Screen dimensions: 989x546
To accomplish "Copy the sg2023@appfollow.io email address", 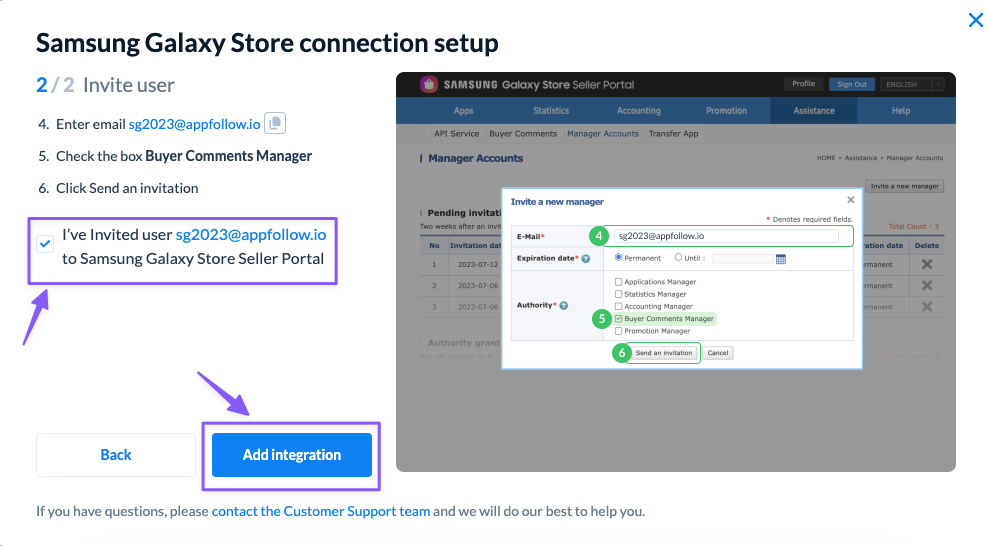I will point(275,123).
